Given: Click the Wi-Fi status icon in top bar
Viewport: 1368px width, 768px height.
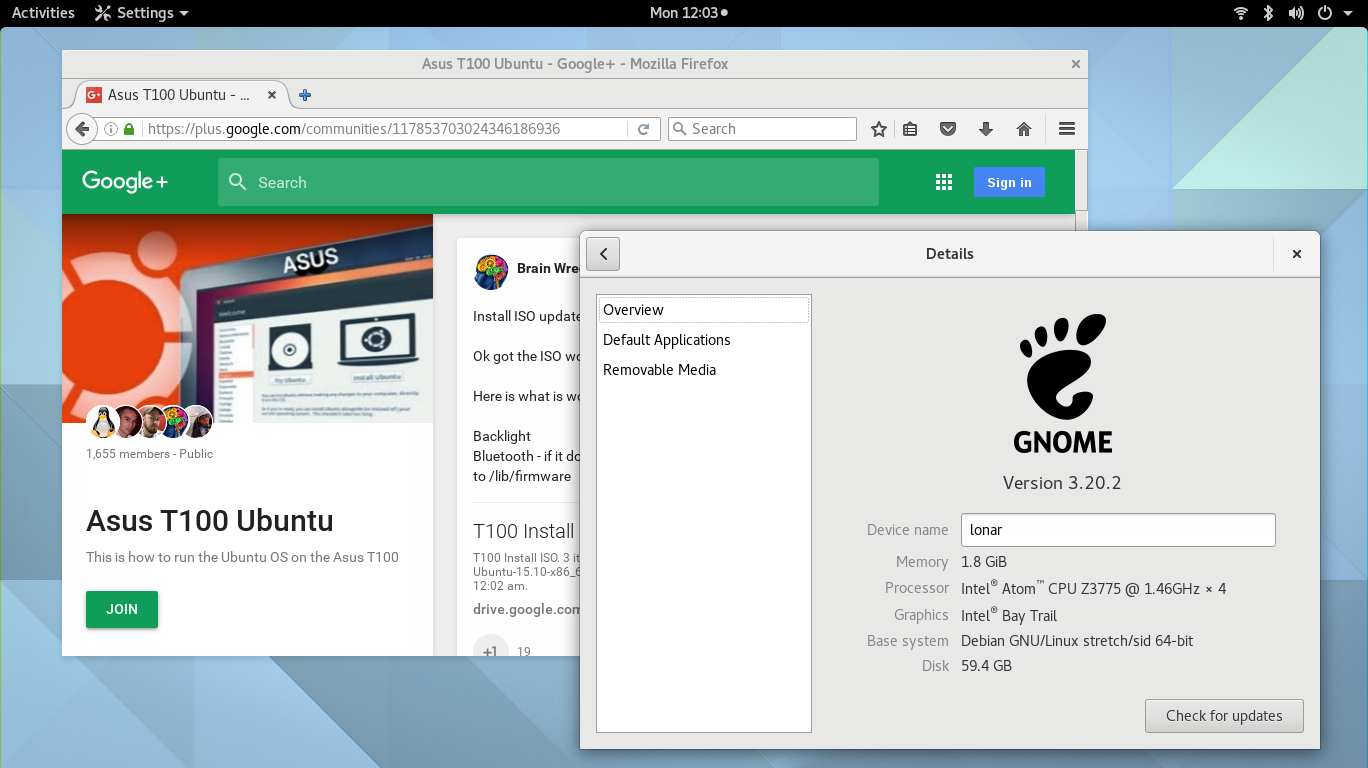Looking at the screenshot, I should point(1241,13).
